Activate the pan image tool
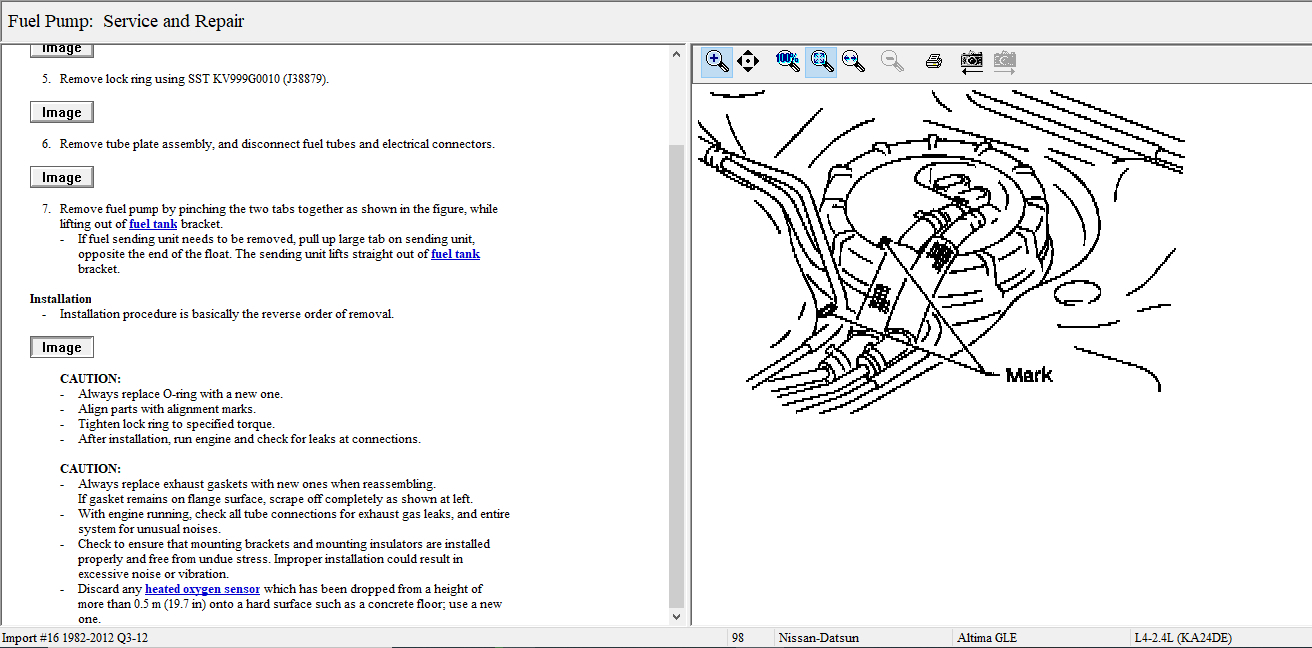The image size is (1312, 648). coord(748,61)
